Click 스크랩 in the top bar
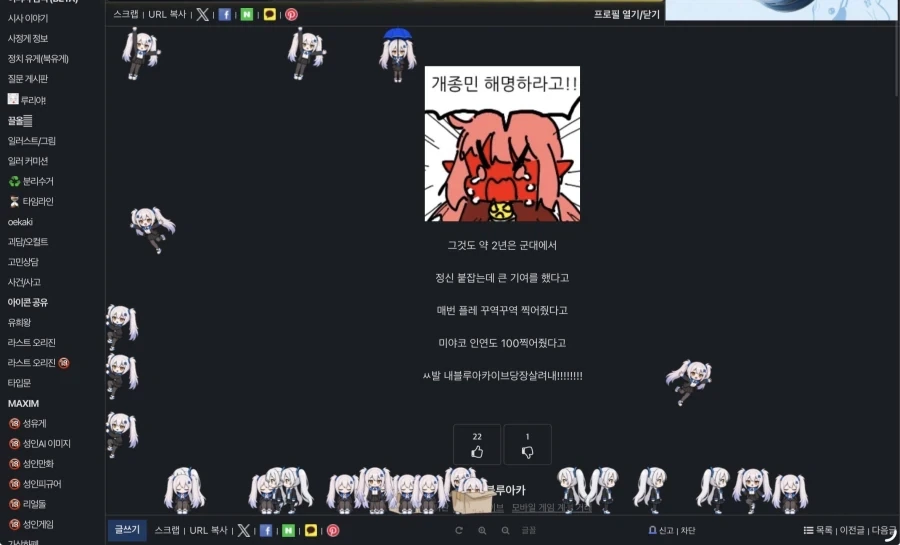900x545 pixels. 126,14
